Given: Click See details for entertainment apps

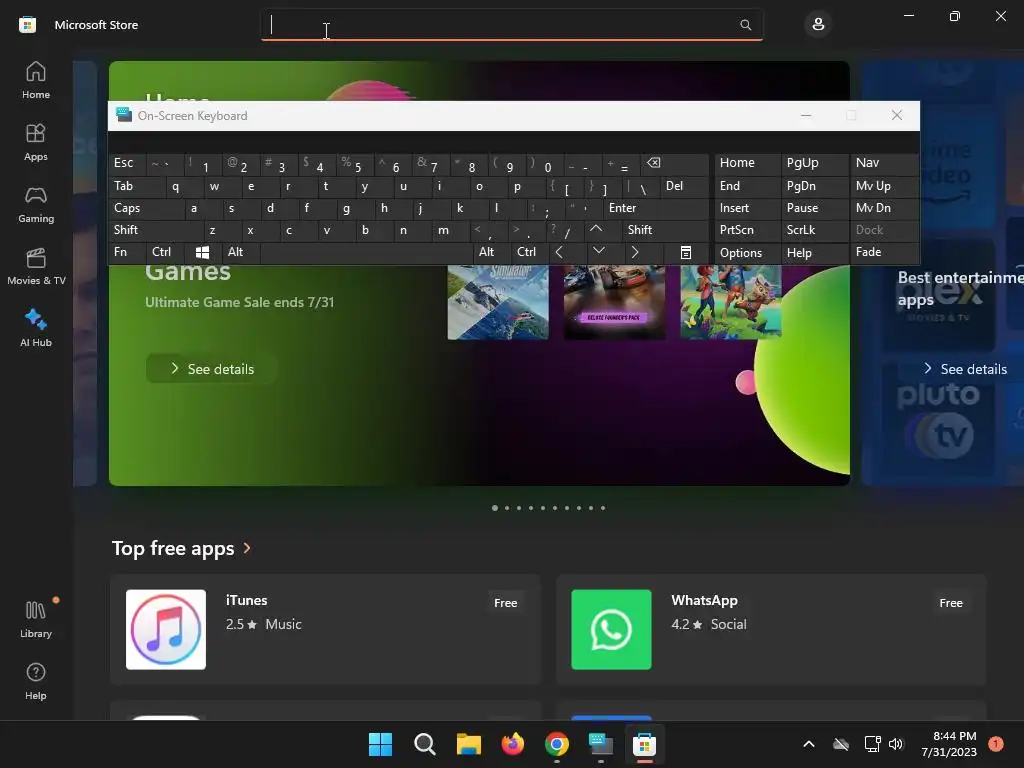Looking at the screenshot, I should pyautogui.click(x=965, y=369).
